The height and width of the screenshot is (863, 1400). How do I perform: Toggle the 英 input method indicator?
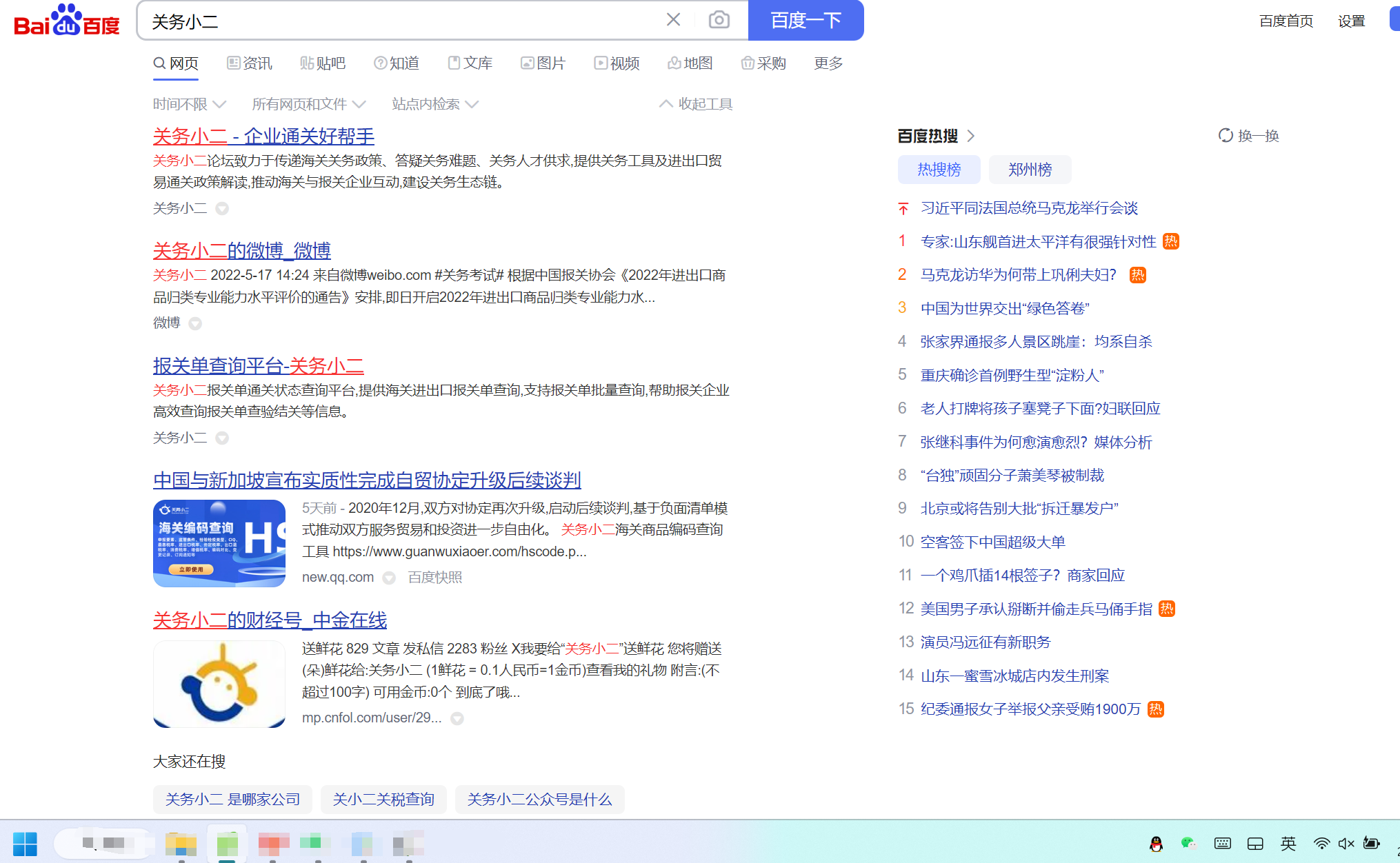(1288, 844)
